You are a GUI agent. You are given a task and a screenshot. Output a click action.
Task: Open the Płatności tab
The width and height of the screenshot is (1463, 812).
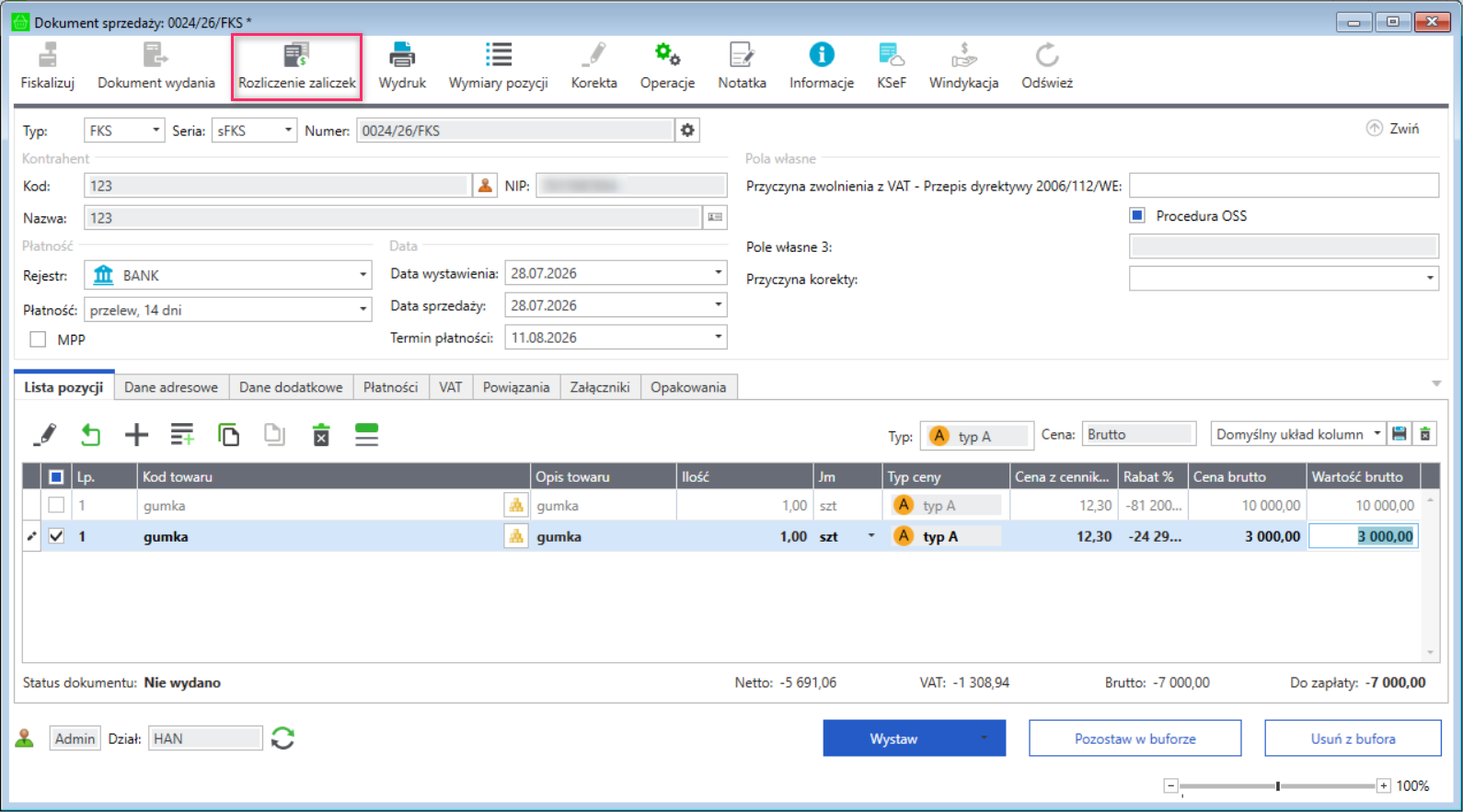pos(390,387)
